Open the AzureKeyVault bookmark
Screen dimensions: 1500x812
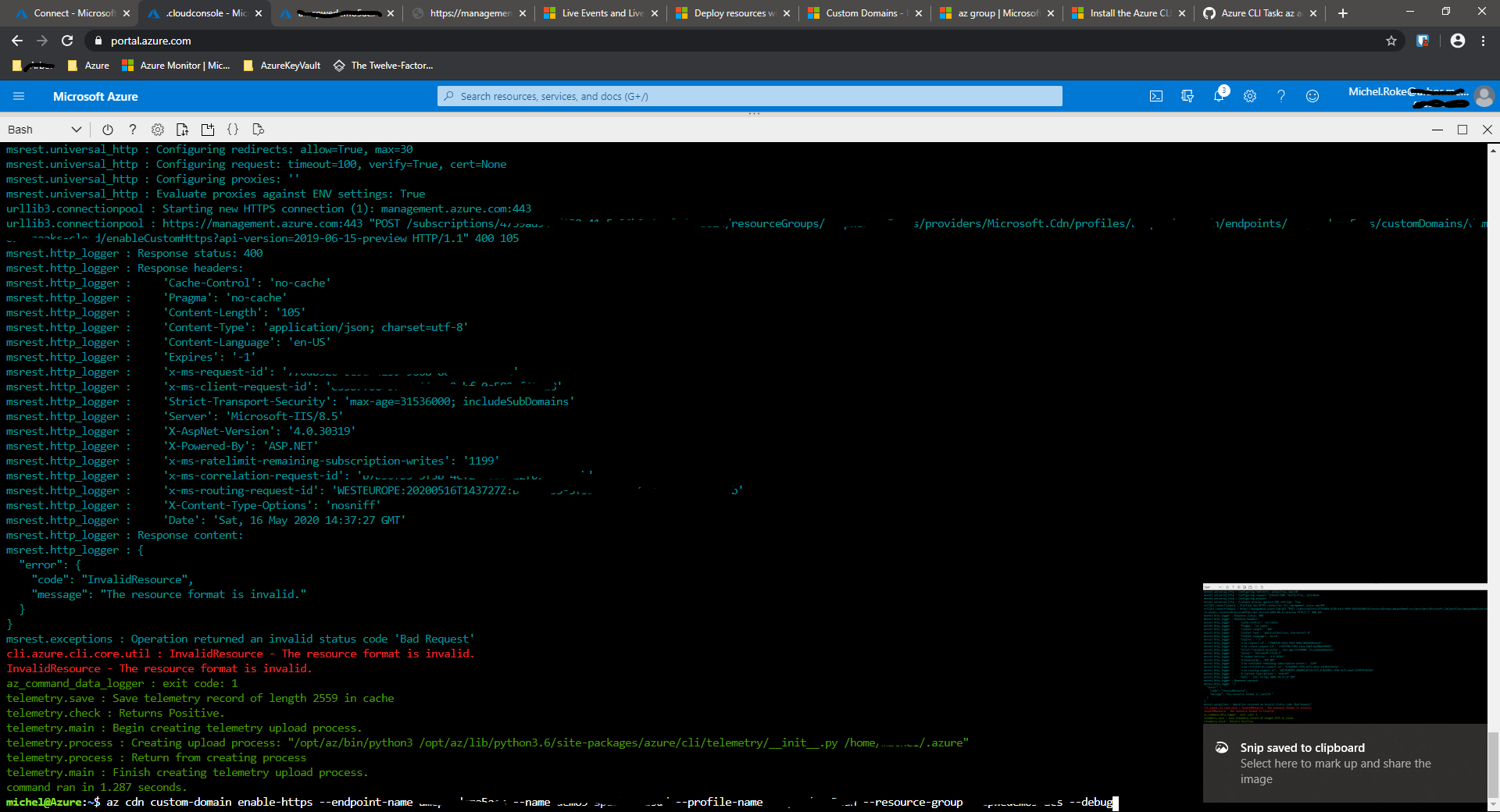click(282, 66)
